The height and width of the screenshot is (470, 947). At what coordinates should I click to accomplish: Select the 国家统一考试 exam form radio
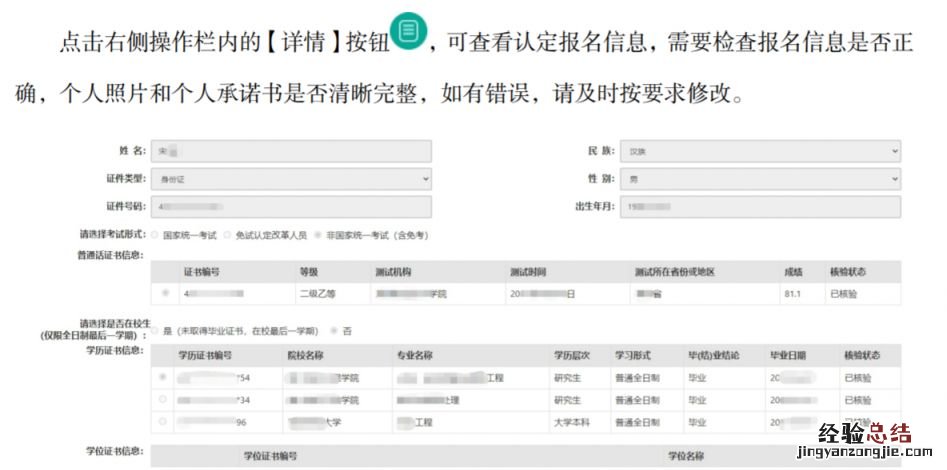click(x=154, y=234)
